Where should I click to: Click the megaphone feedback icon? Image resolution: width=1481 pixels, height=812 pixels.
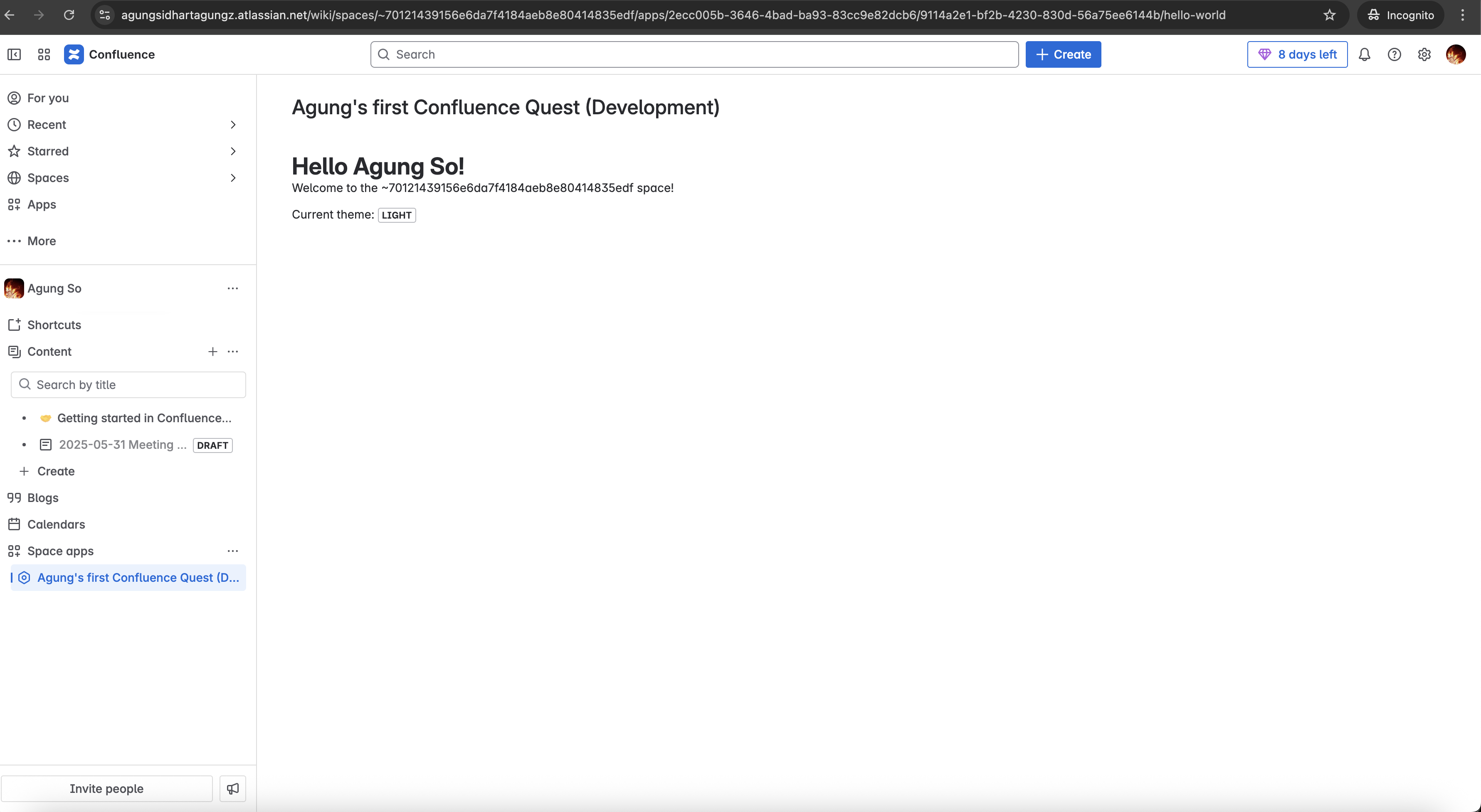233,788
